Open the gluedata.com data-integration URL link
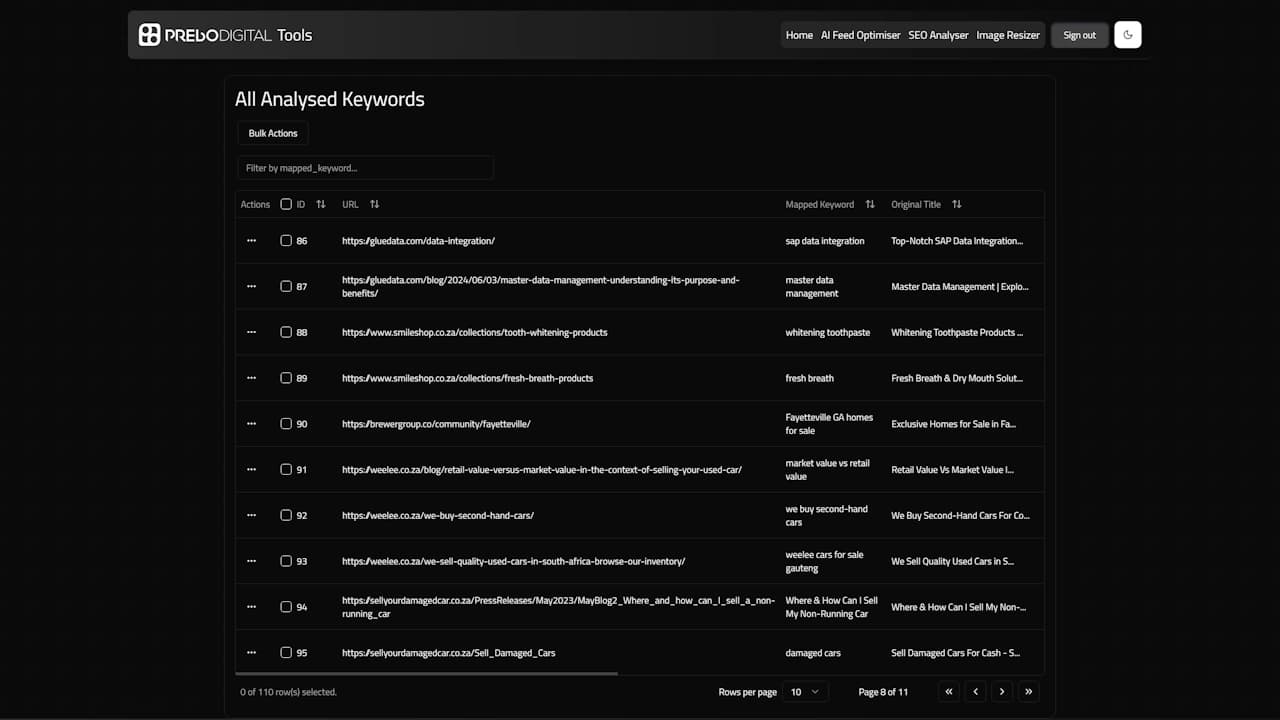The image size is (1280, 720). click(x=418, y=240)
